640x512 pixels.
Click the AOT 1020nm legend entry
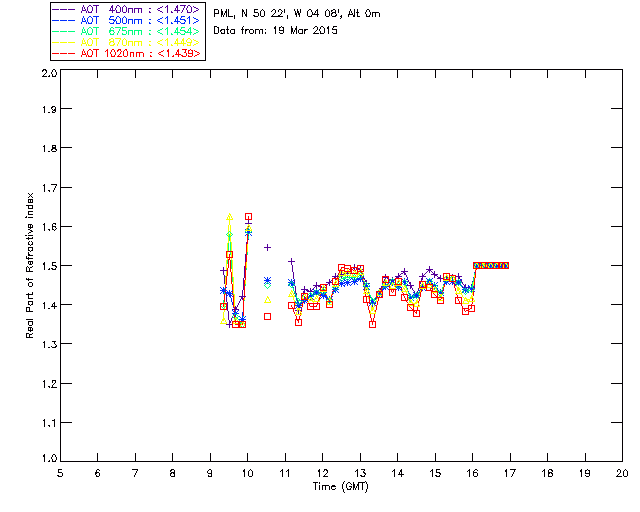(126, 53)
